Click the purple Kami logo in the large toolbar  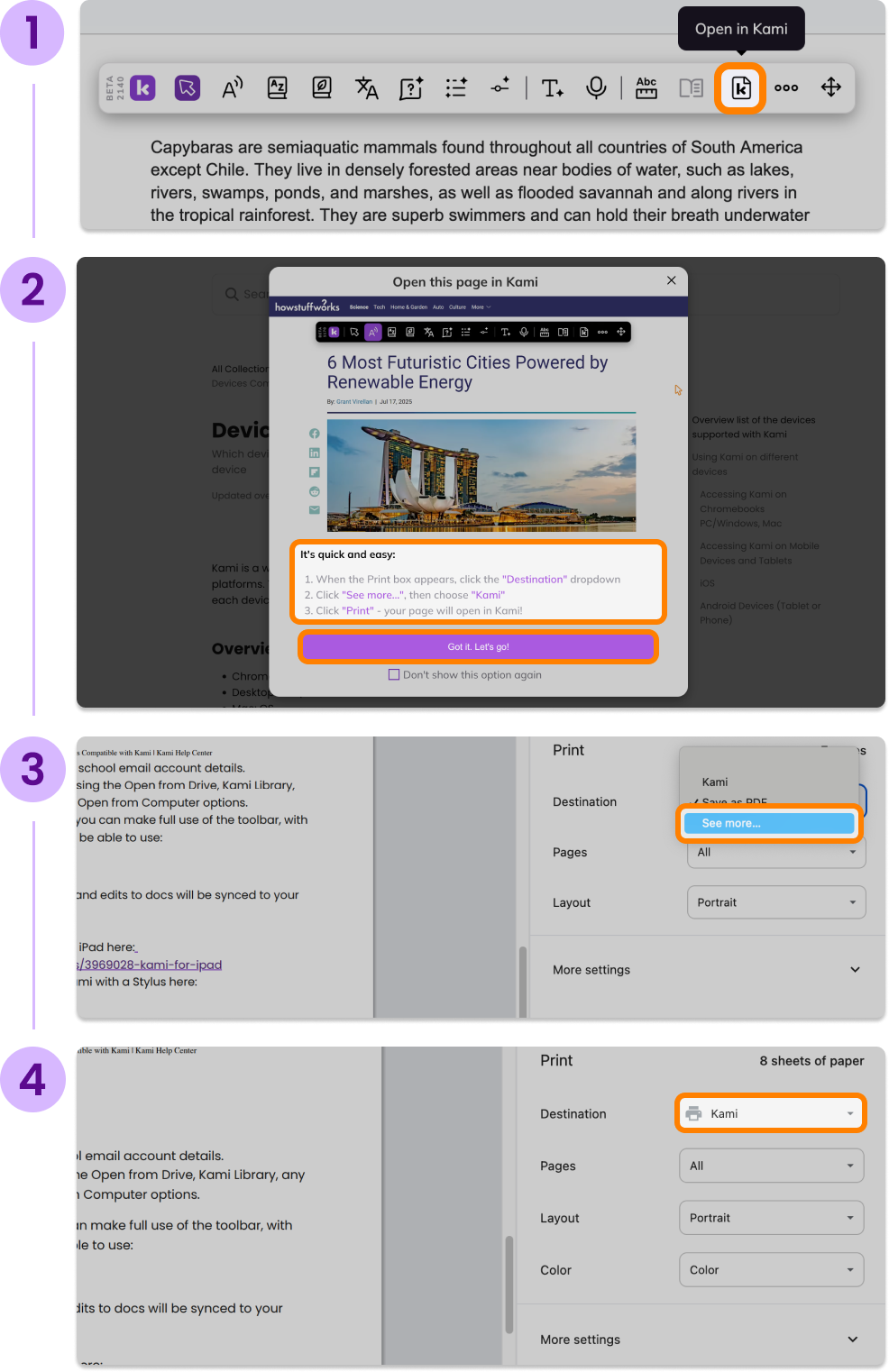coord(142,87)
